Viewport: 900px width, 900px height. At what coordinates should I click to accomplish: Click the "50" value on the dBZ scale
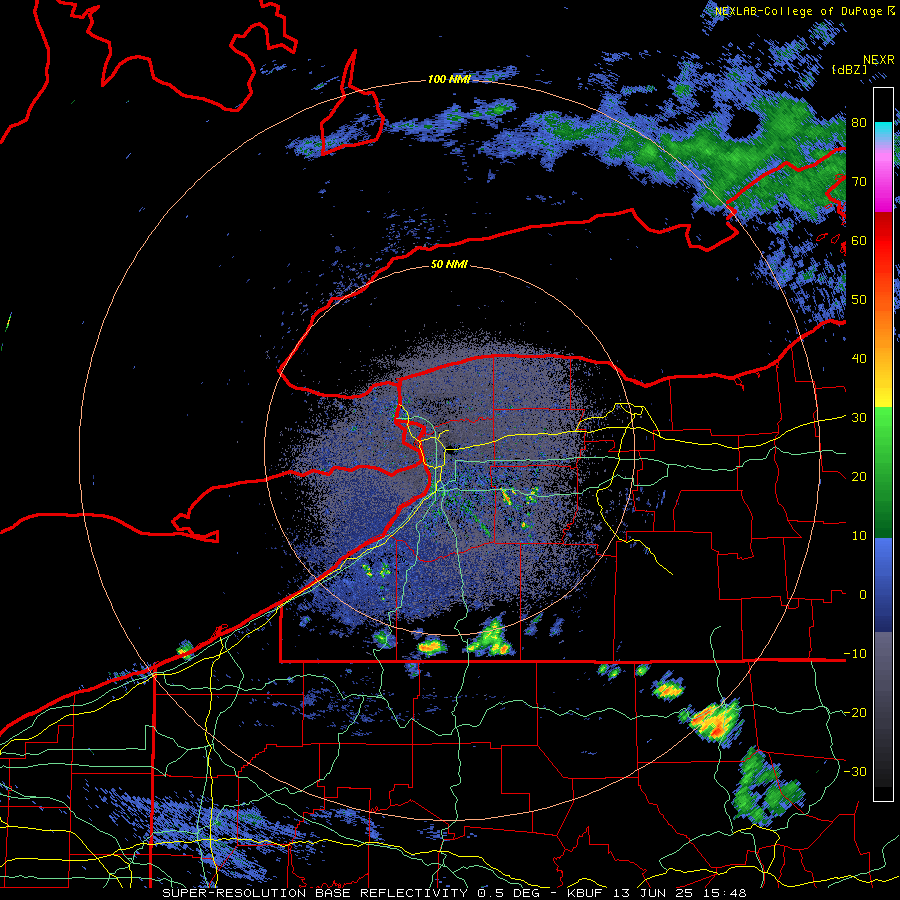coord(859,300)
